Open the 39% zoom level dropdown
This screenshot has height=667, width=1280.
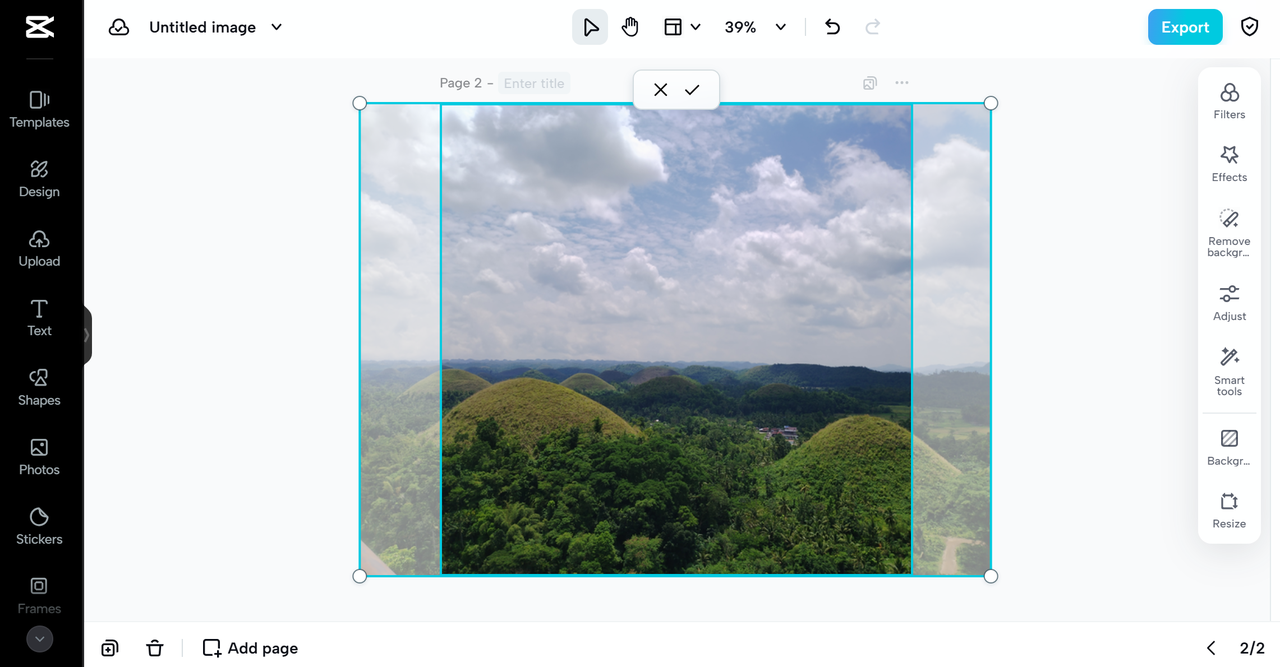click(x=755, y=27)
